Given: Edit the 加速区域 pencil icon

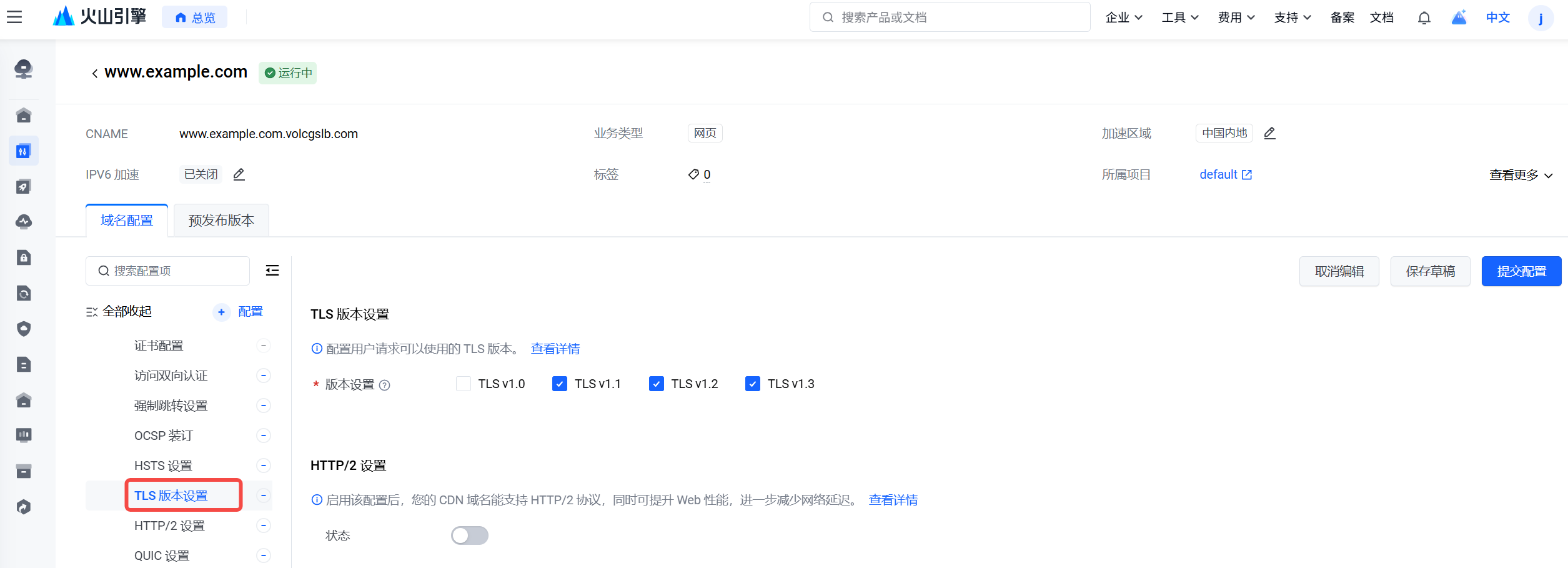Looking at the screenshot, I should coord(1269,133).
